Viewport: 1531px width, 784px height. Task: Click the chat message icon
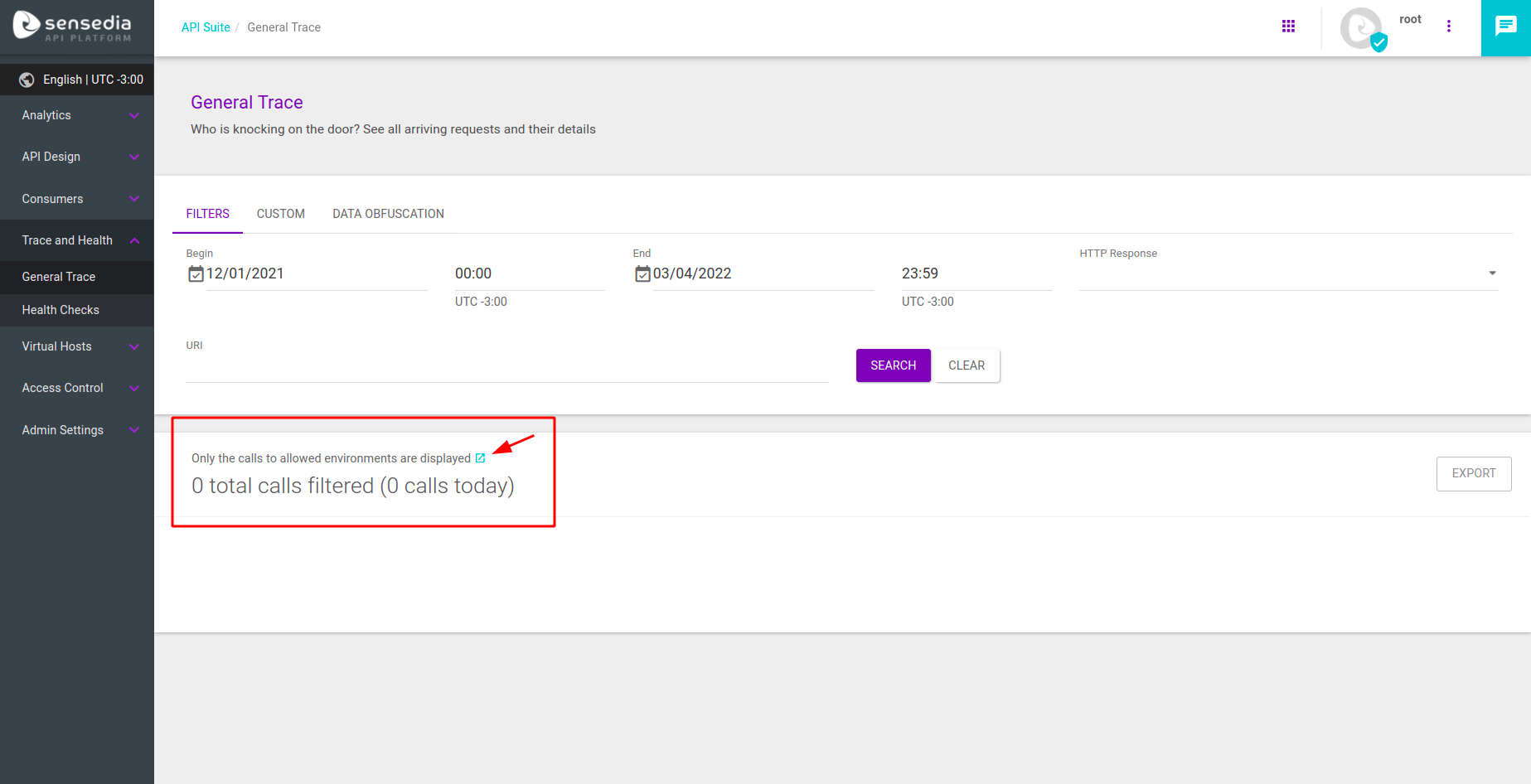click(x=1505, y=27)
